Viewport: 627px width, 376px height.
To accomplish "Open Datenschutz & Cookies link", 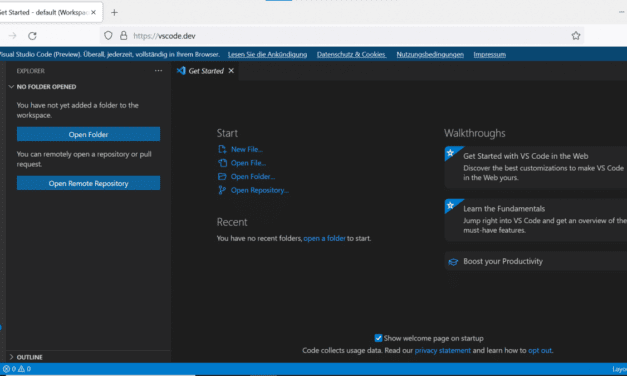I will point(351,54).
